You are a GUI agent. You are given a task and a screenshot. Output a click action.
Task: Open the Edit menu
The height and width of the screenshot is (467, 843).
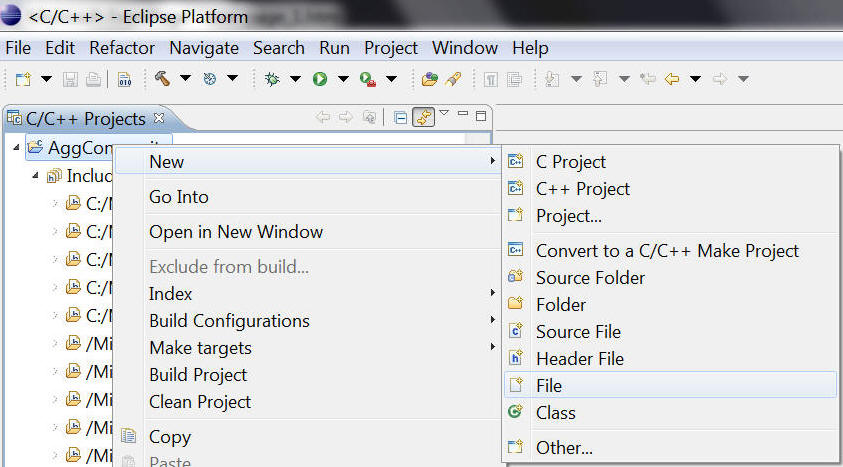pyautogui.click(x=60, y=48)
